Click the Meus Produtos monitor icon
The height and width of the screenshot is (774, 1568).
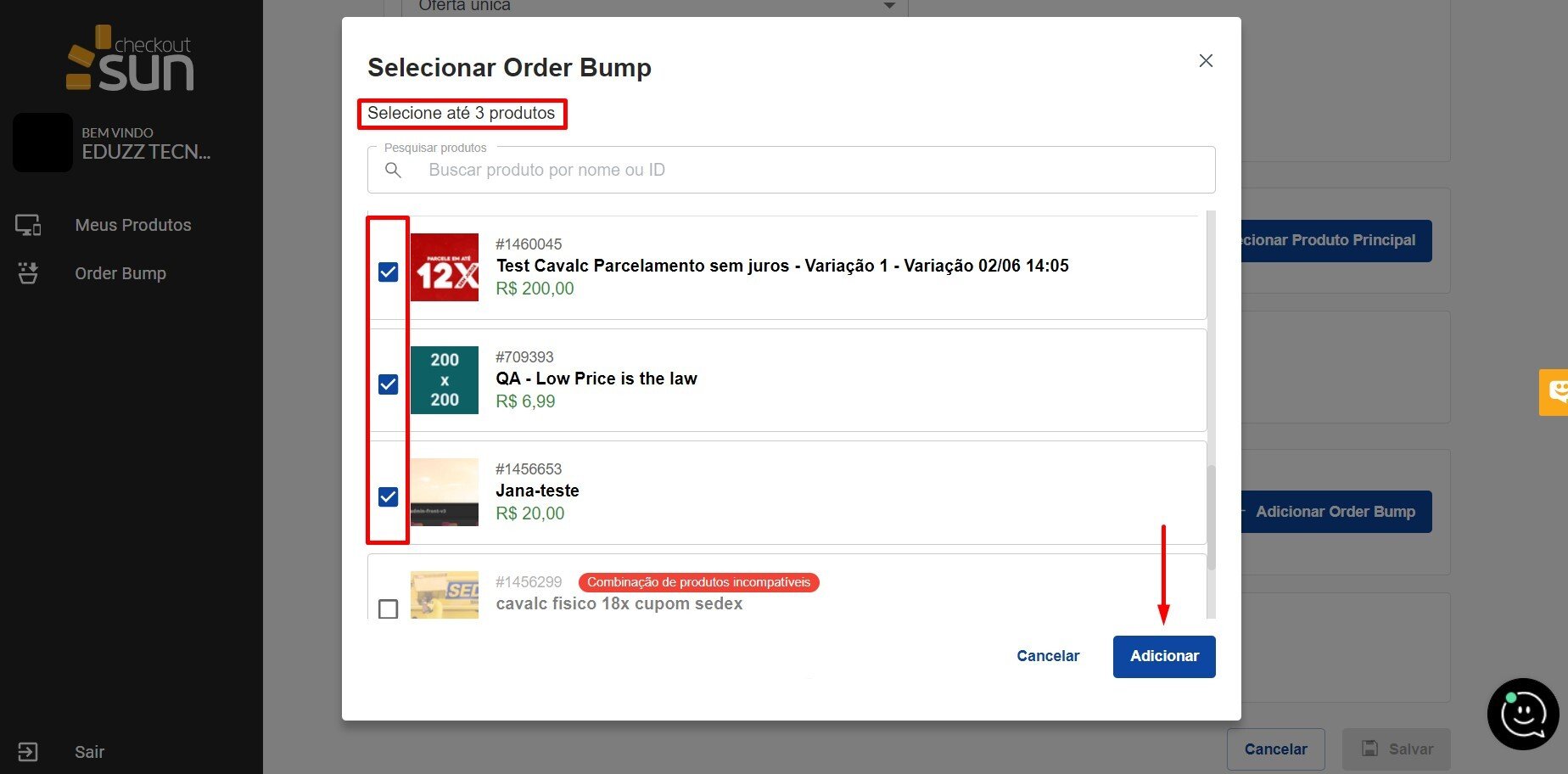point(28,225)
